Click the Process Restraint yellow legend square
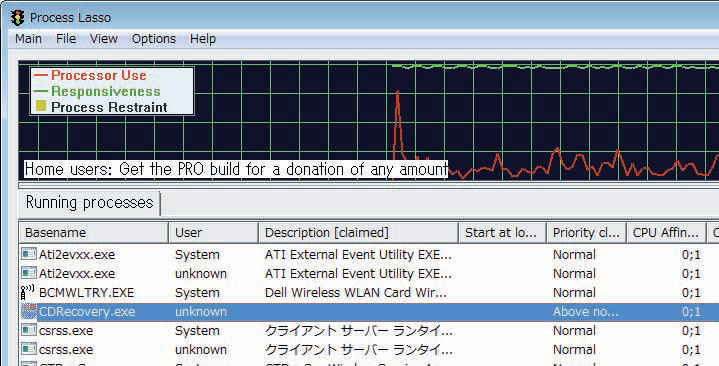This screenshot has width=719, height=366. coord(41,106)
